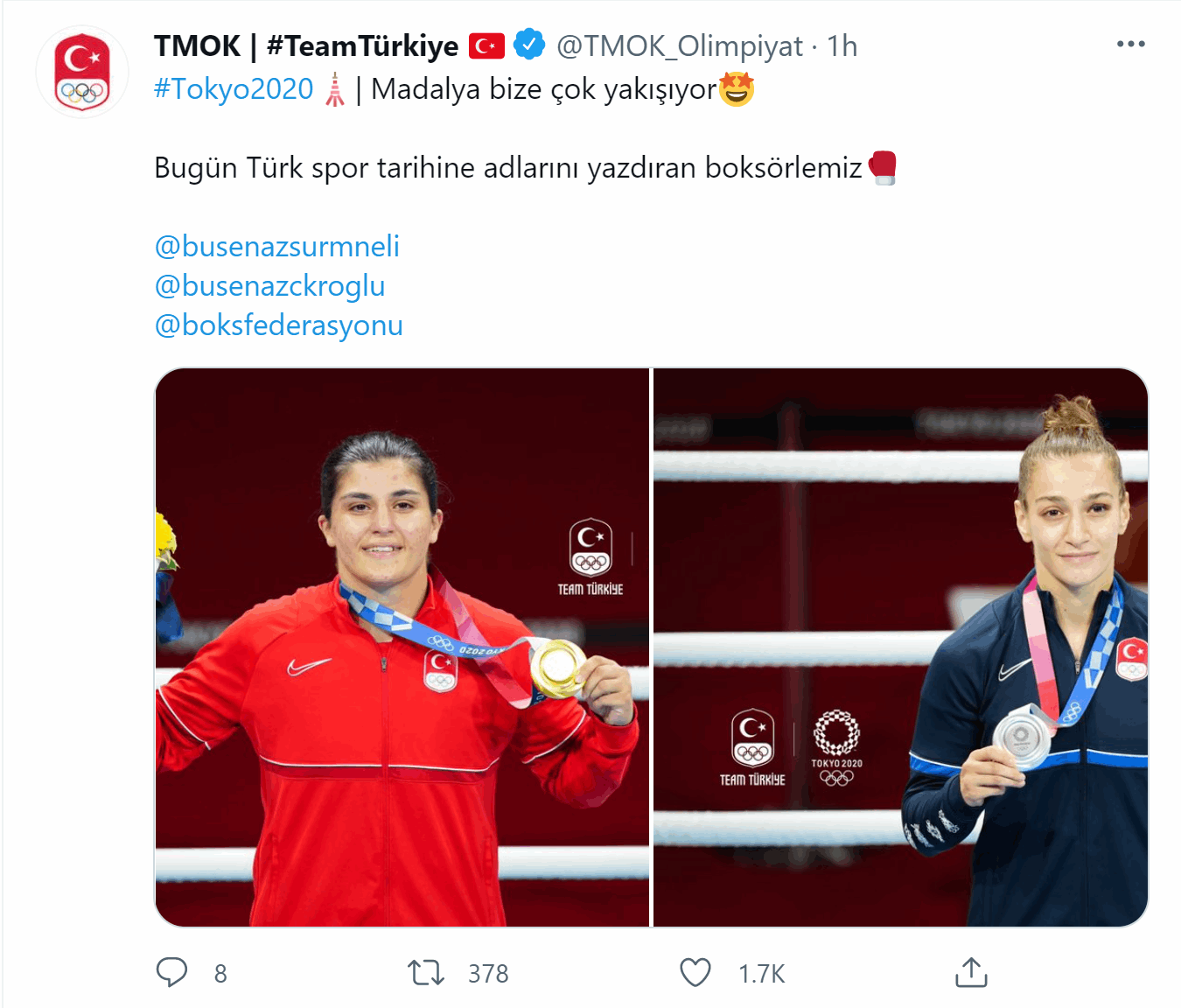The width and height of the screenshot is (1181, 1008).
Task: Open the share tweet icon
Action: tap(971, 972)
